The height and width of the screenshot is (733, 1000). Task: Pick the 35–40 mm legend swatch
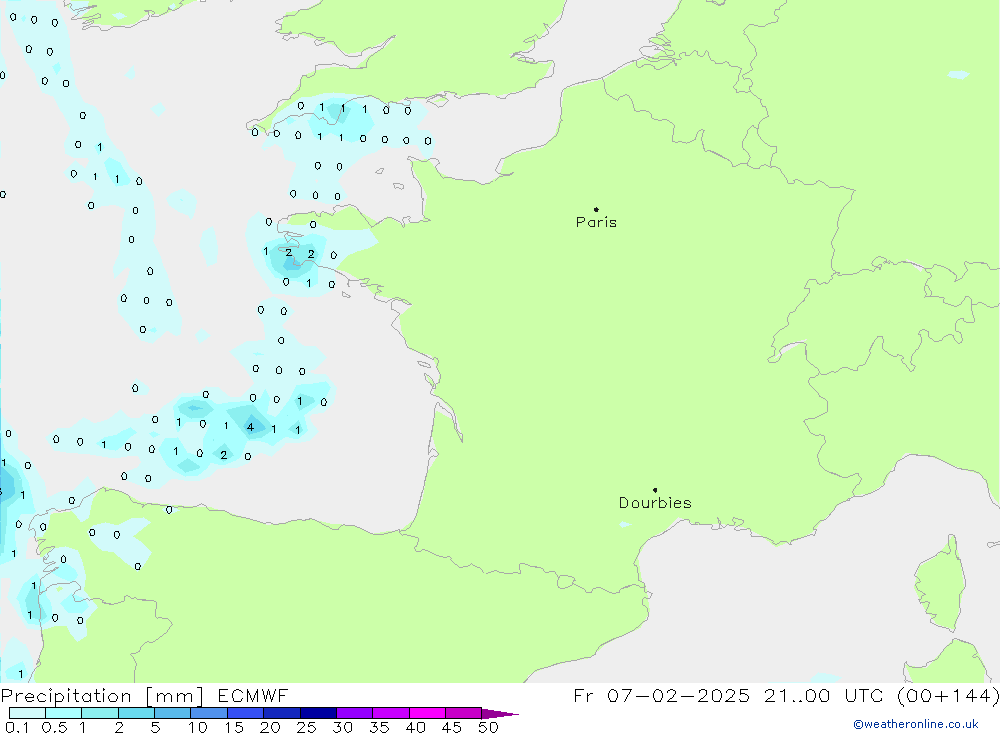click(391, 713)
